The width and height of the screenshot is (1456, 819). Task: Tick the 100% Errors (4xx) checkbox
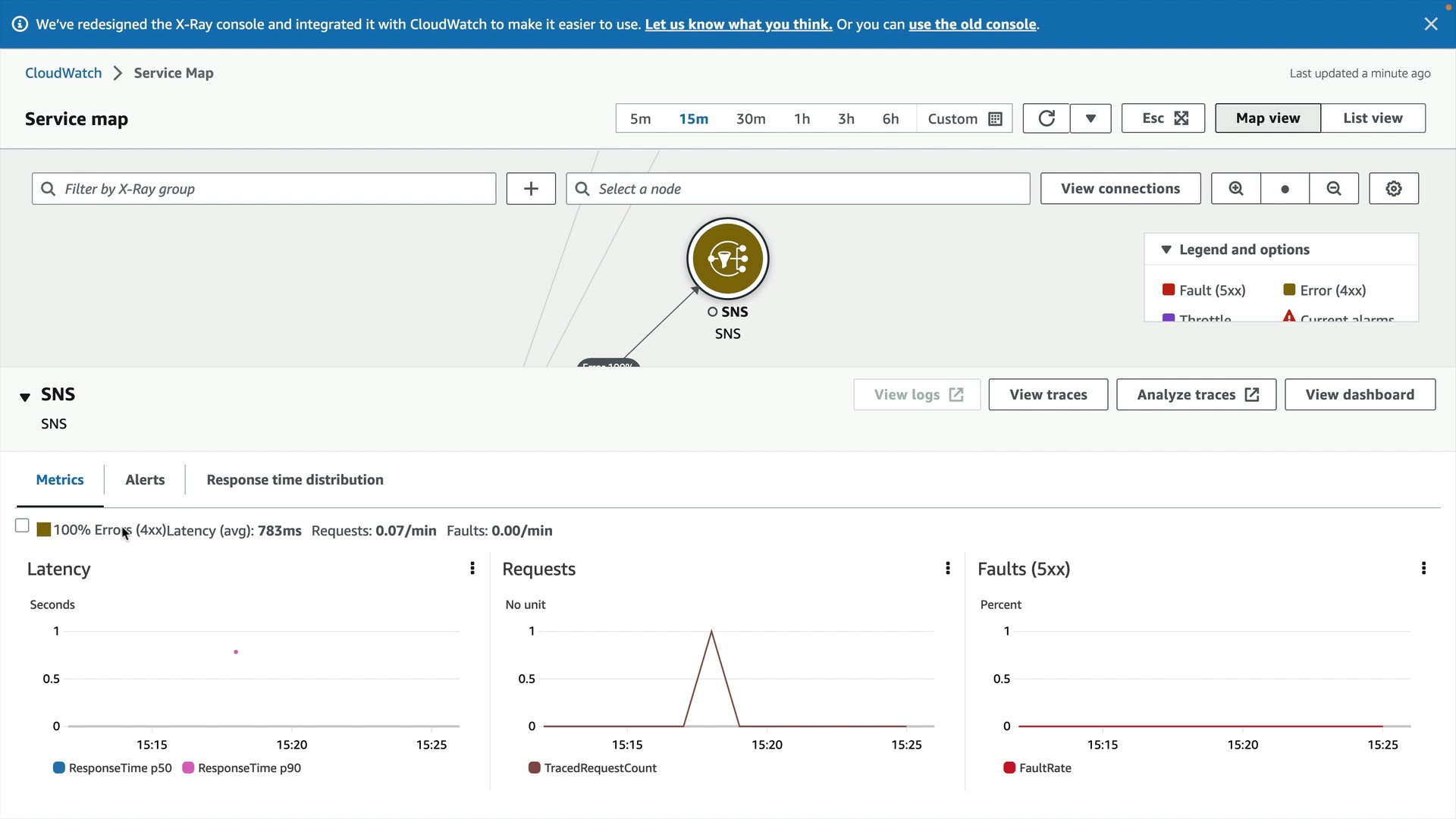[x=22, y=526]
